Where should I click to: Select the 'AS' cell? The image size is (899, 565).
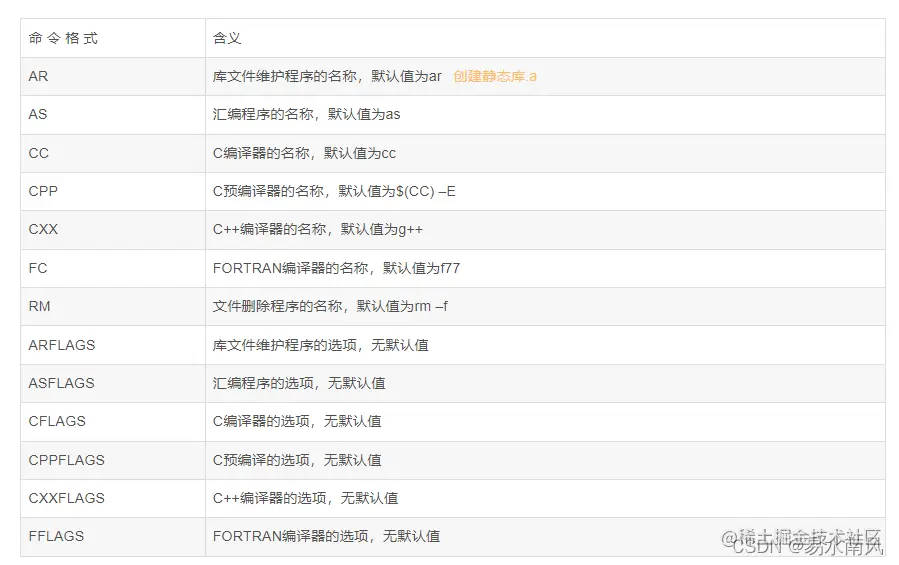tap(113, 115)
